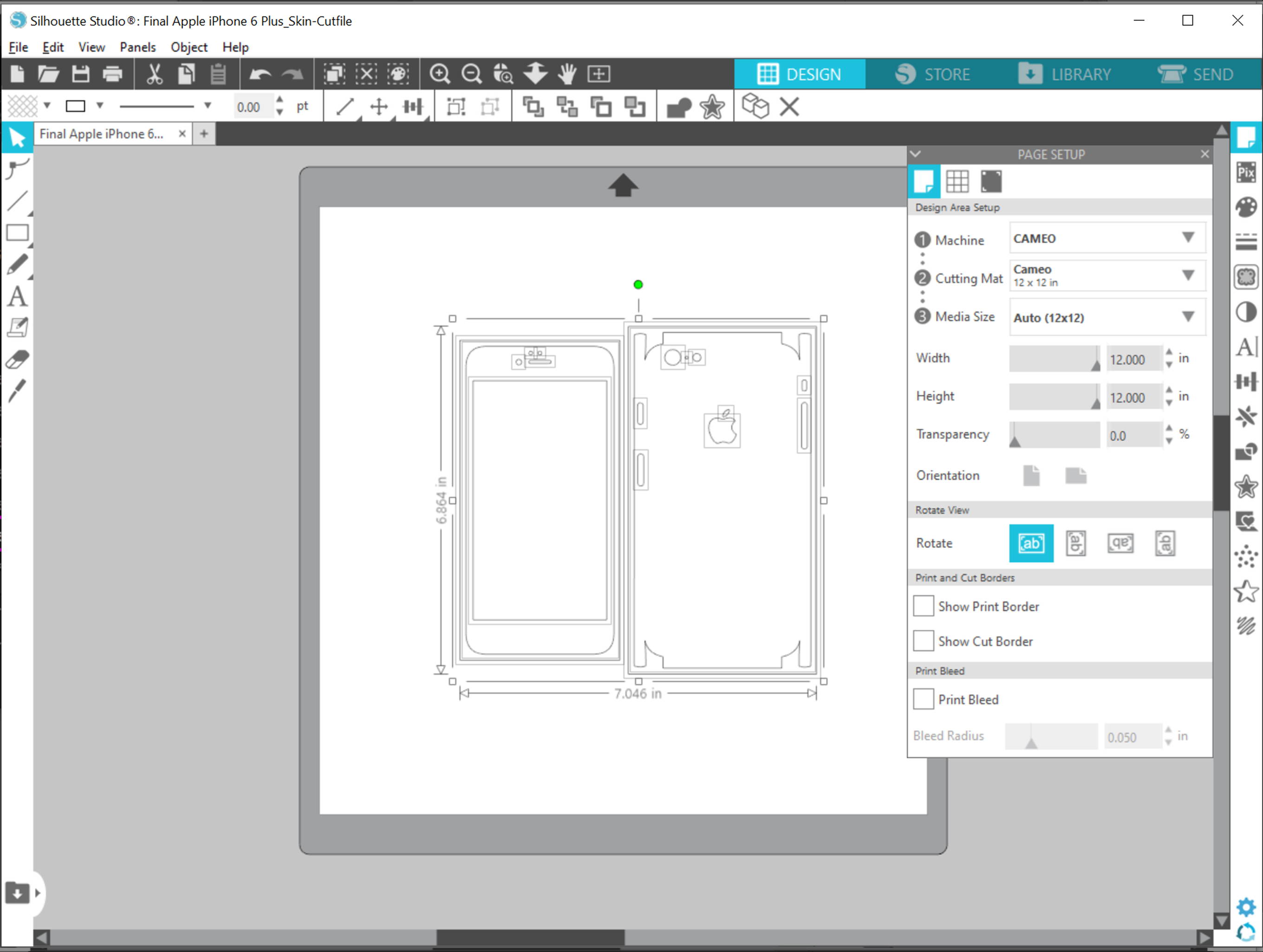Open a file with folder icon

(x=49, y=74)
